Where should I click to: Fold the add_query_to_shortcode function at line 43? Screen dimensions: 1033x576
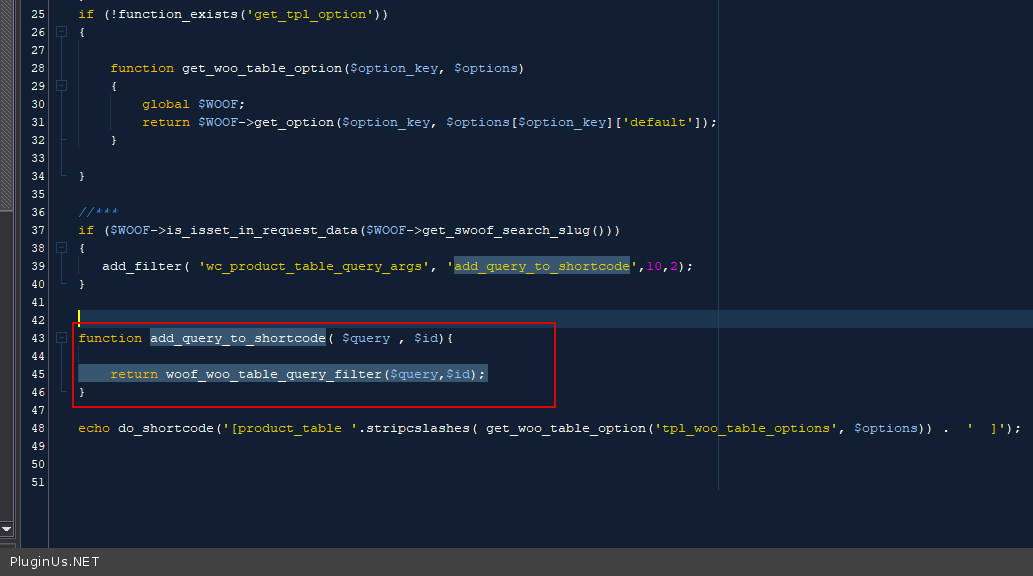click(x=62, y=338)
